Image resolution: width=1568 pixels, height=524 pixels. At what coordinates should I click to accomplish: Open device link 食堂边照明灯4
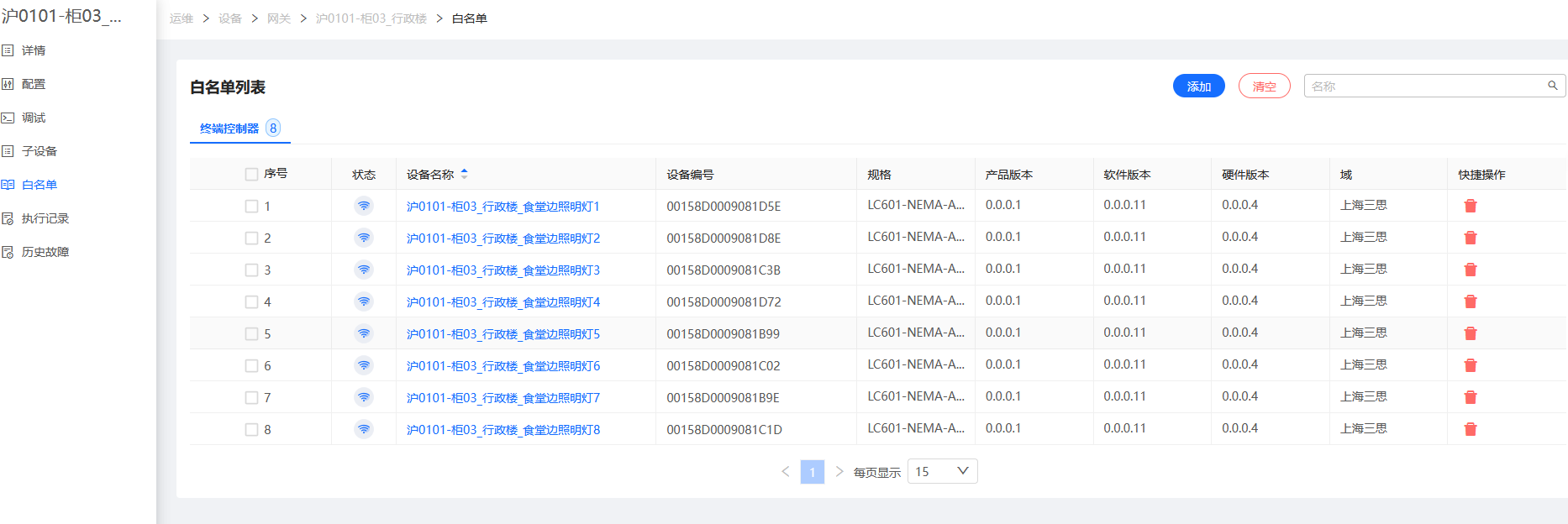[x=502, y=302]
